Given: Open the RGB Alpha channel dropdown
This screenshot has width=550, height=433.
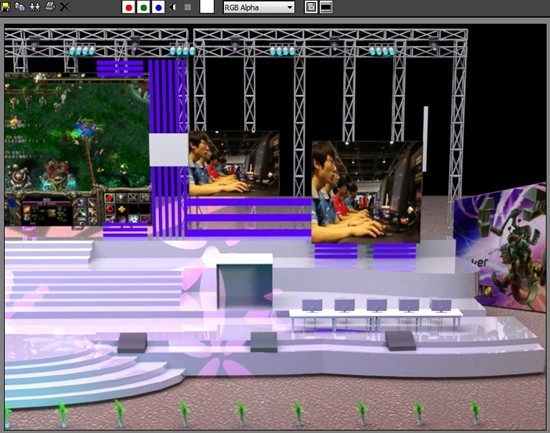Looking at the screenshot, I should pos(259,7).
